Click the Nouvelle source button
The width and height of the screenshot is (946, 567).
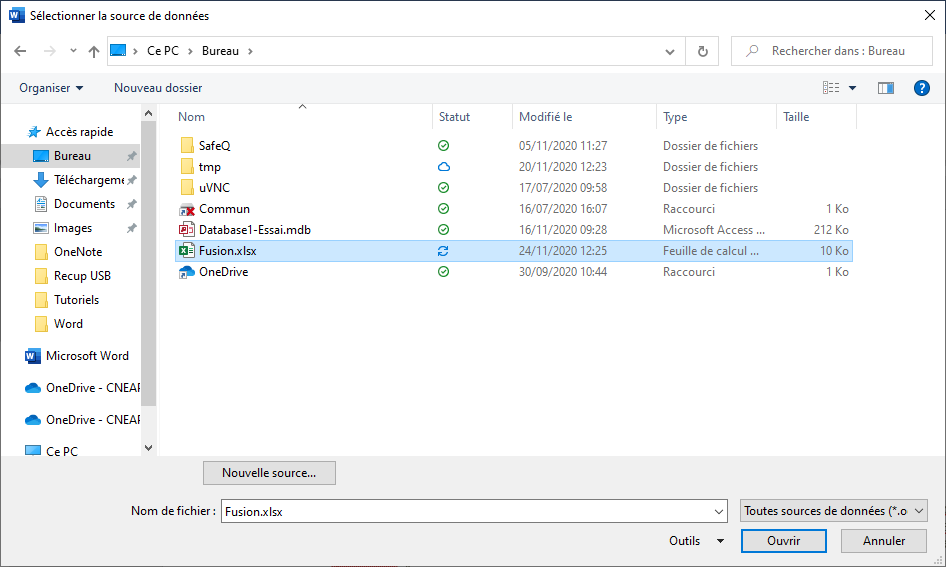click(x=269, y=472)
